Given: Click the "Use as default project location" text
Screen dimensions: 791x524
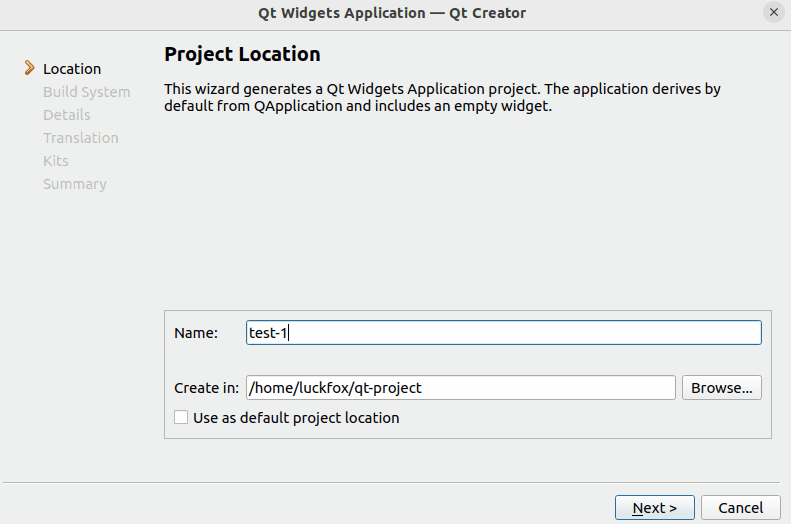Looking at the screenshot, I should tap(296, 418).
